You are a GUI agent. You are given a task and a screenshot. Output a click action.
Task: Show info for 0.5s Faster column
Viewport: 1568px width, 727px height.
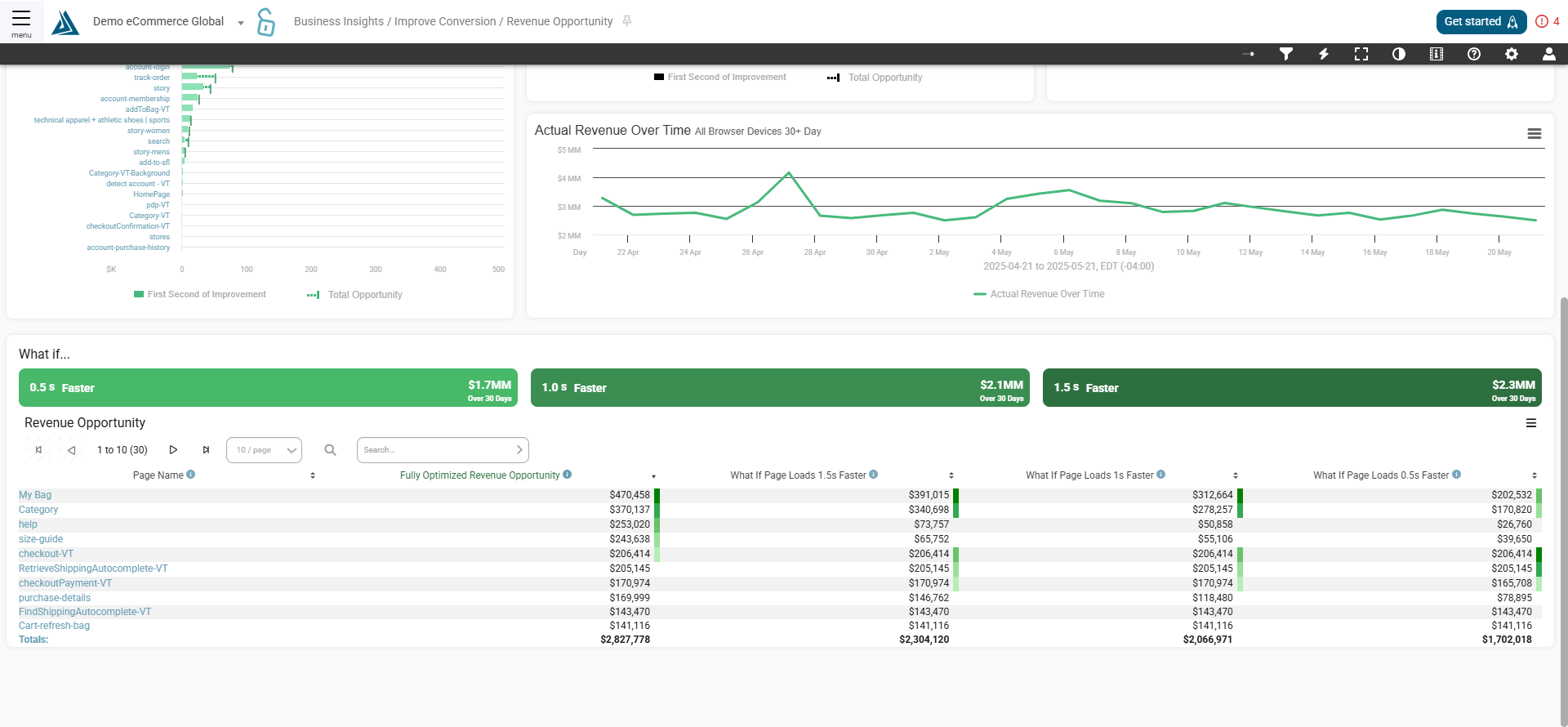click(1457, 475)
